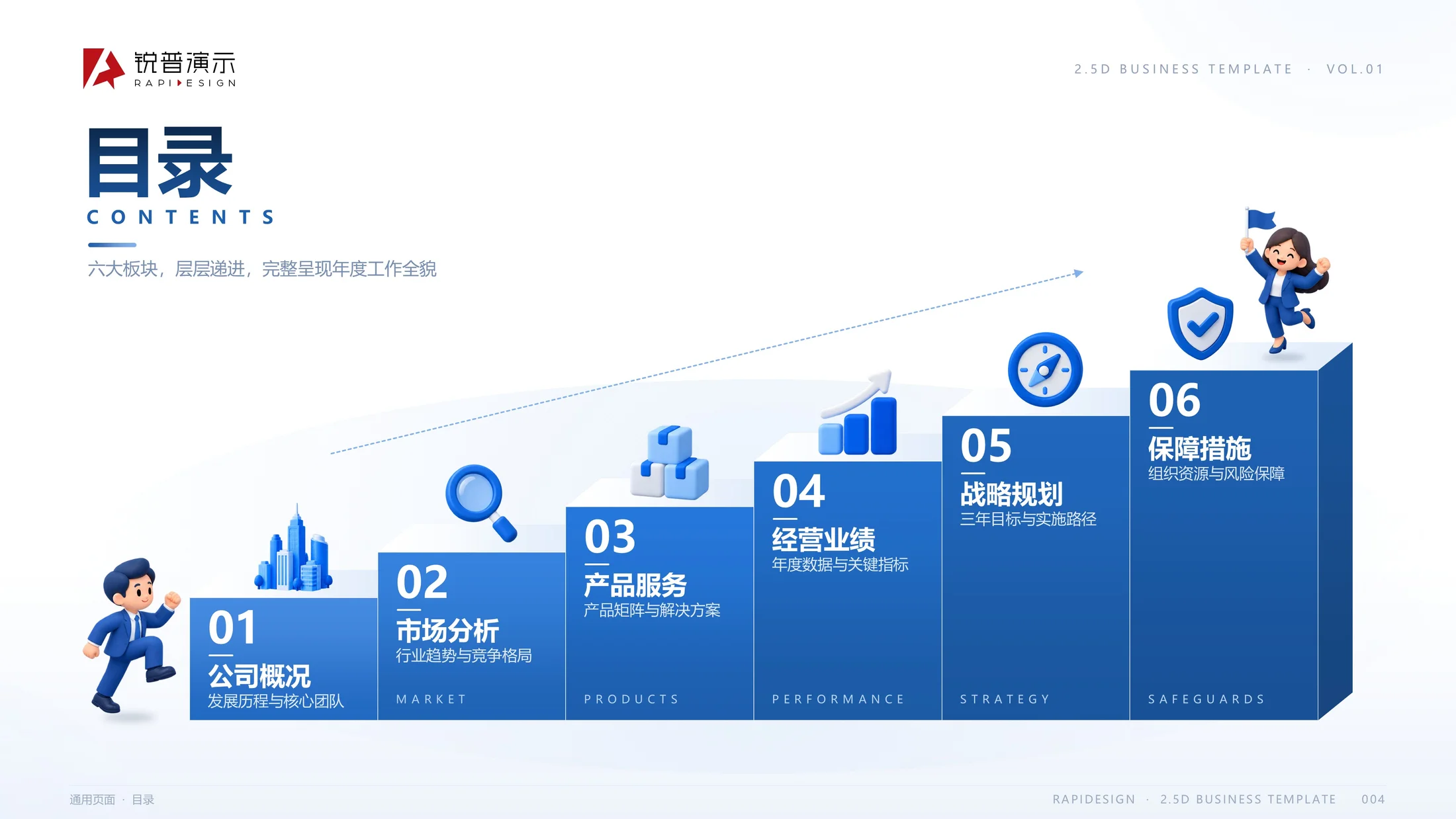Click subtitle 年度数据与关键指标
Screen dimensions: 1456x819
point(840,564)
